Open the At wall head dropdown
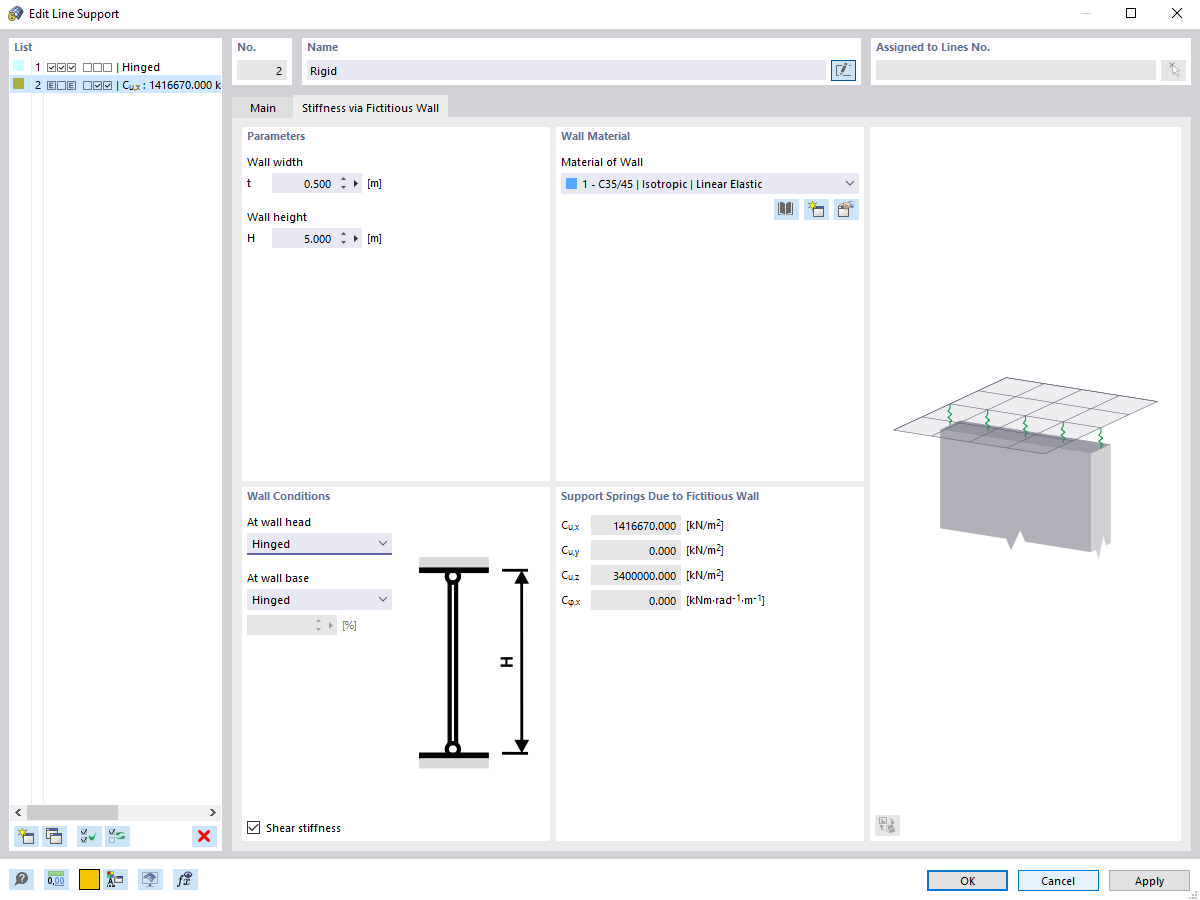The width and height of the screenshot is (1200, 900). (385, 543)
